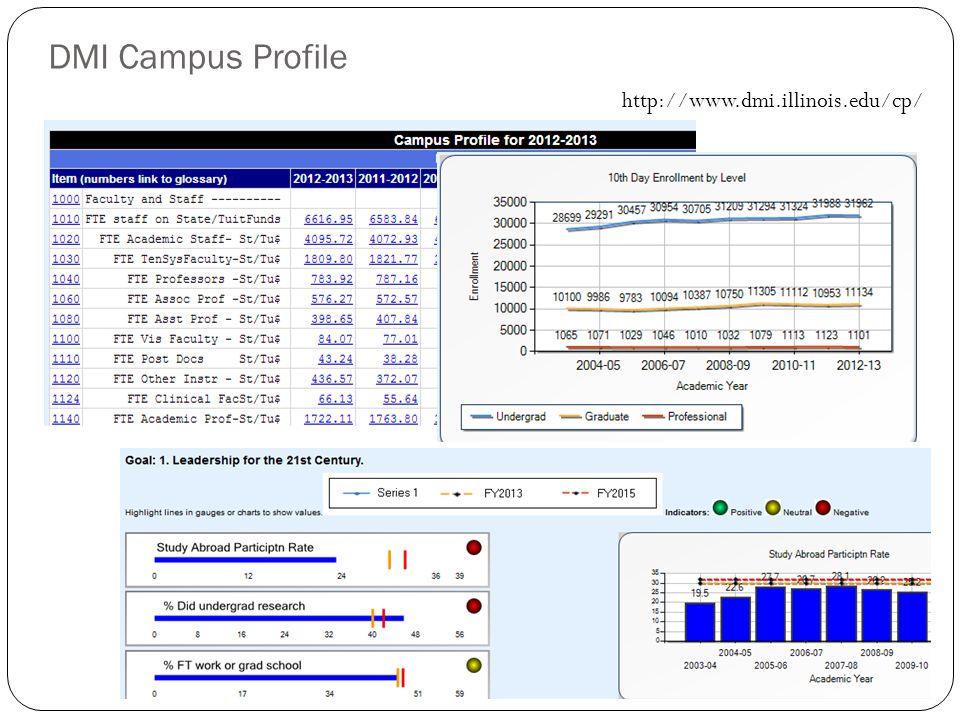Click value 372.07 in 2011-2012 column
The height and width of the screenshot is (720, 960).
397,380
